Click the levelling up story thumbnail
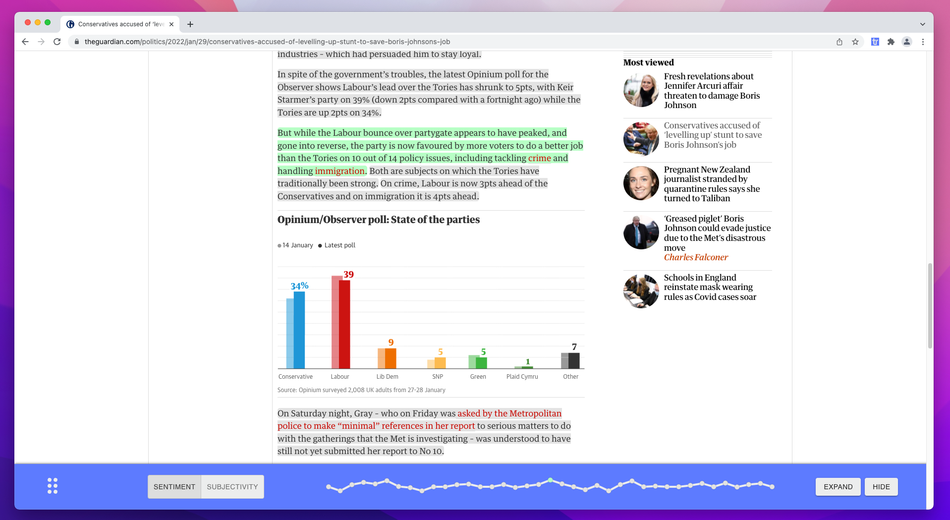This screenshot has height=520, width=950. [641, 139]
